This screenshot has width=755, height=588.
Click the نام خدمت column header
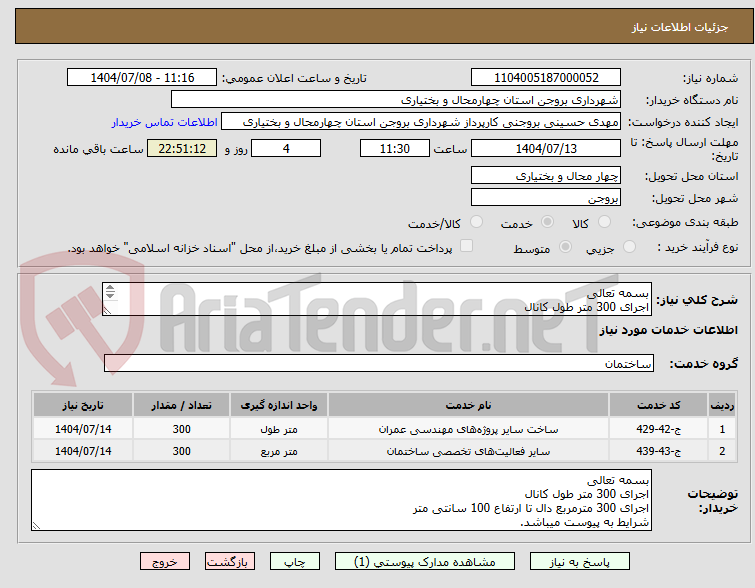tap(469, 405)
